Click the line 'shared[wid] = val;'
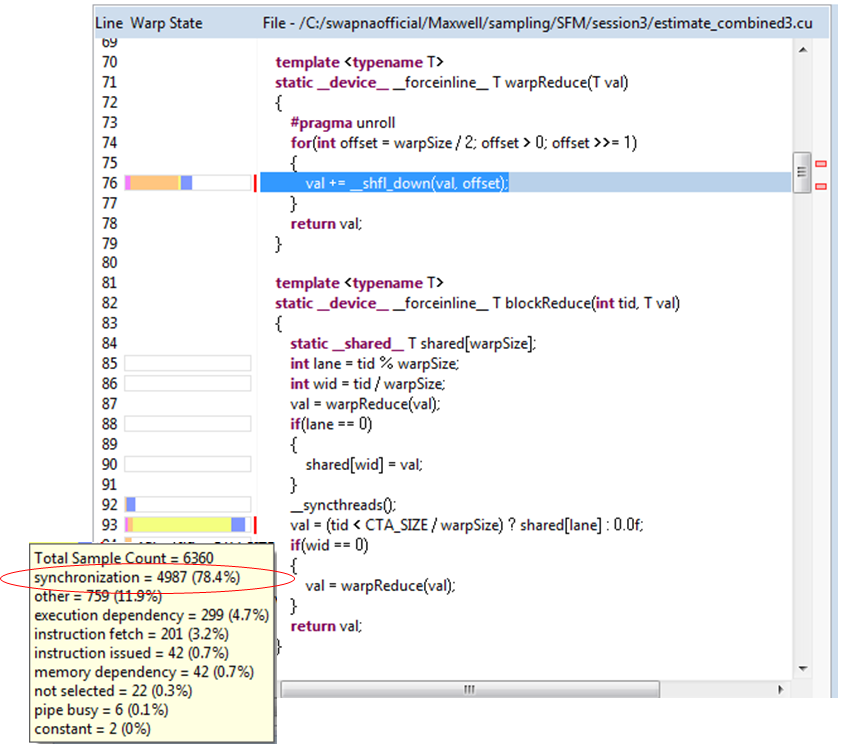Screen dimensions: 845x751 click(364, 464)
